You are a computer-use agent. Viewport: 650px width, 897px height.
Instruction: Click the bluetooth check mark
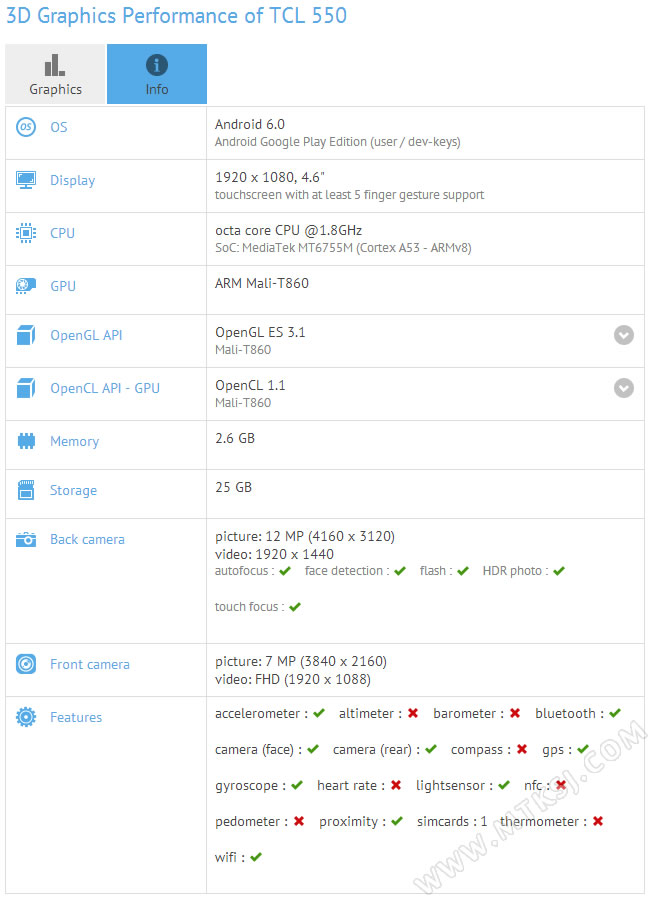click(x=615, y=713)
